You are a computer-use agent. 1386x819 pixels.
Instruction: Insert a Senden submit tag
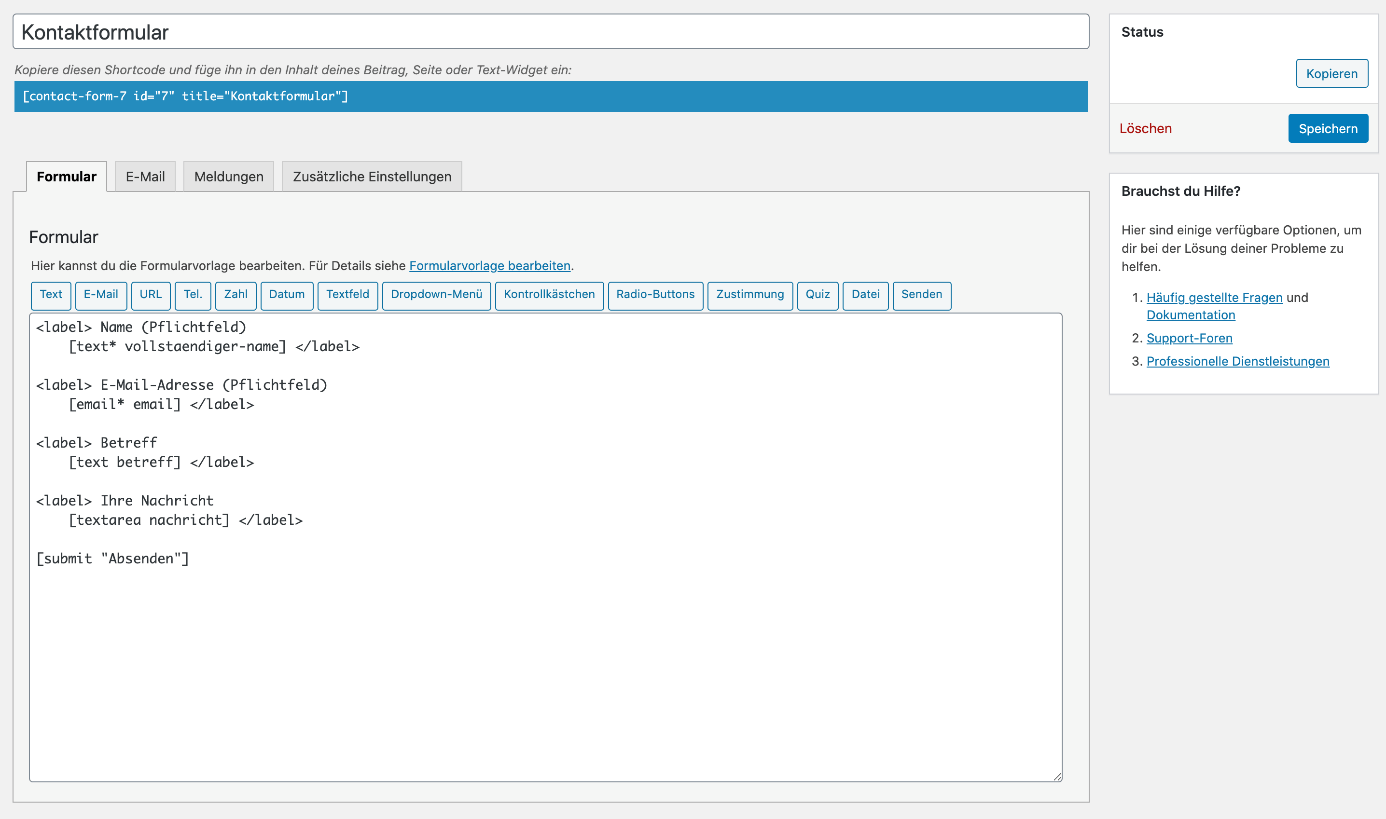pos(922,295)
